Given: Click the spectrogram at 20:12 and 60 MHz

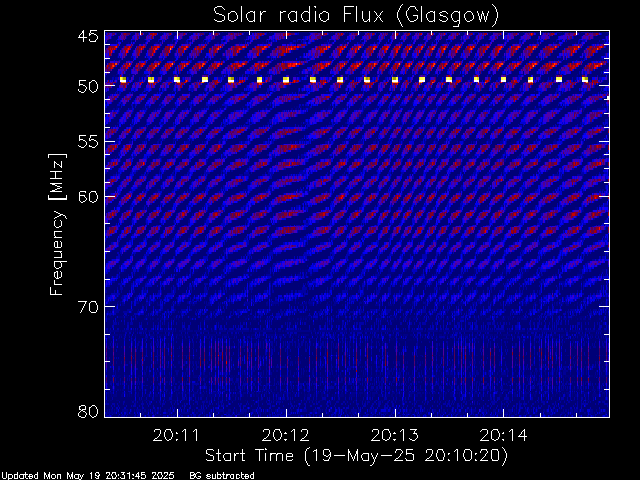Looking at the screenshot, I should pos(286,197).
